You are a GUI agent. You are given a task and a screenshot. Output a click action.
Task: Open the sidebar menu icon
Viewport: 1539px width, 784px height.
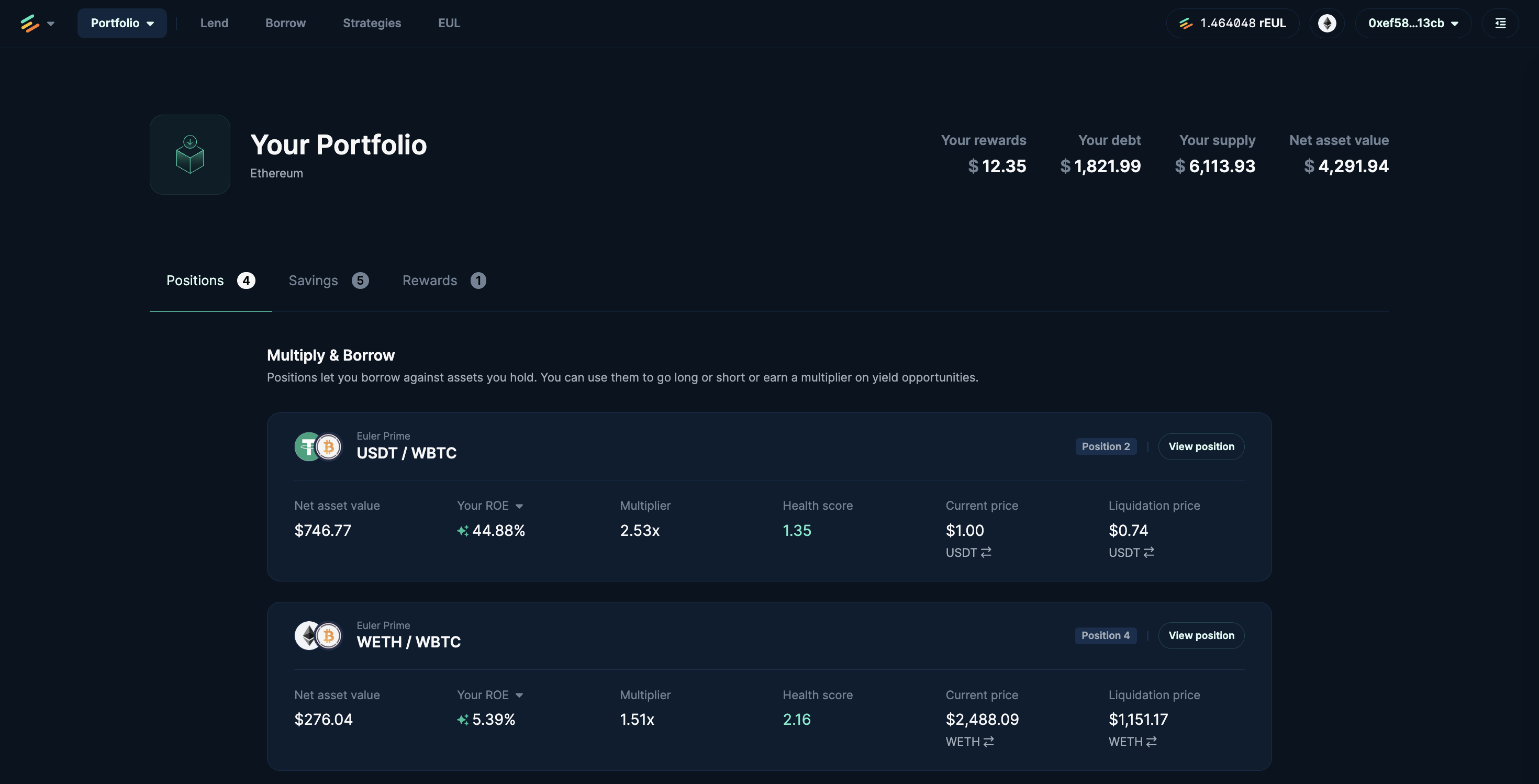(1500, 23)
